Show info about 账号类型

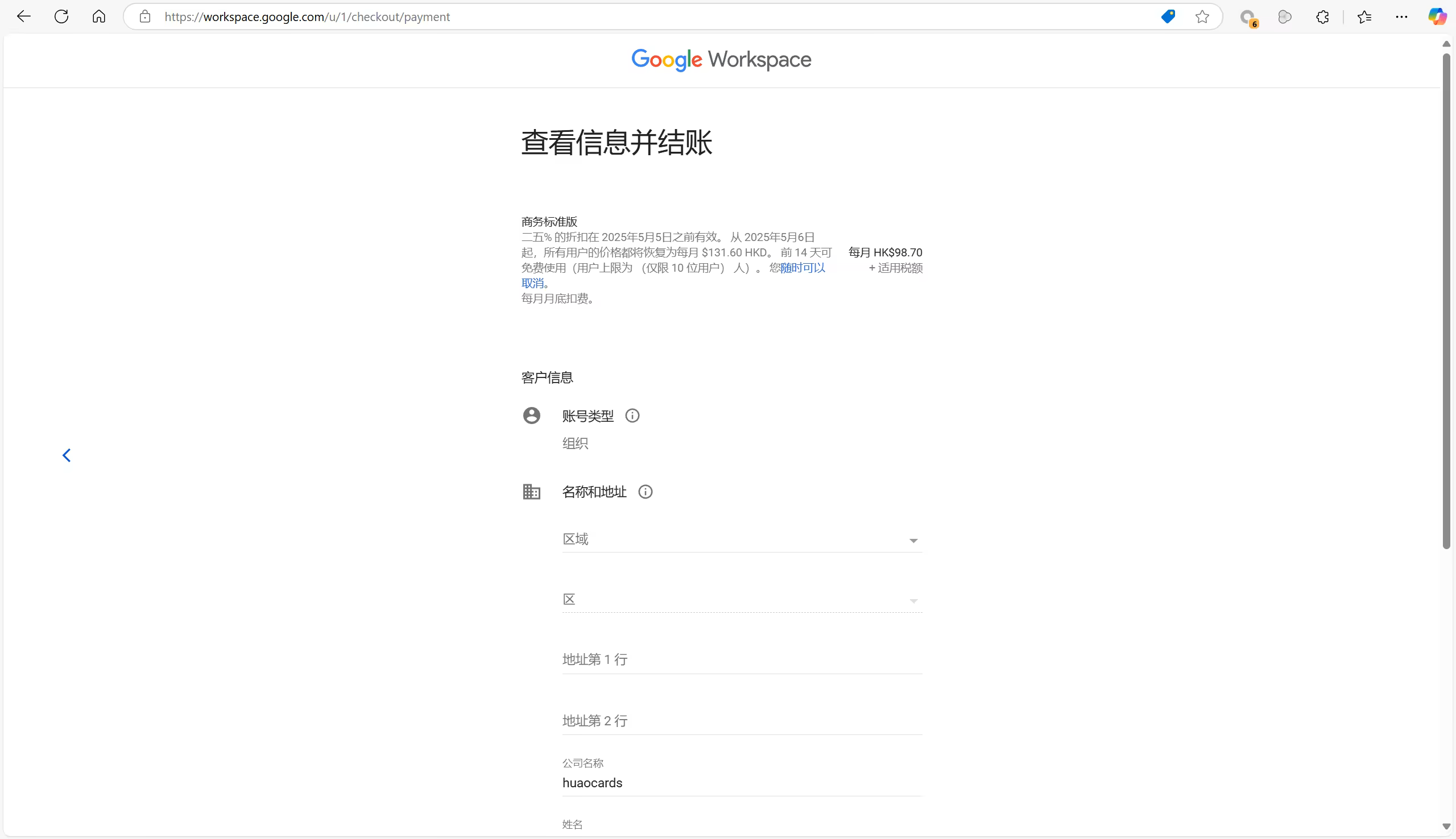coord(632,416)
